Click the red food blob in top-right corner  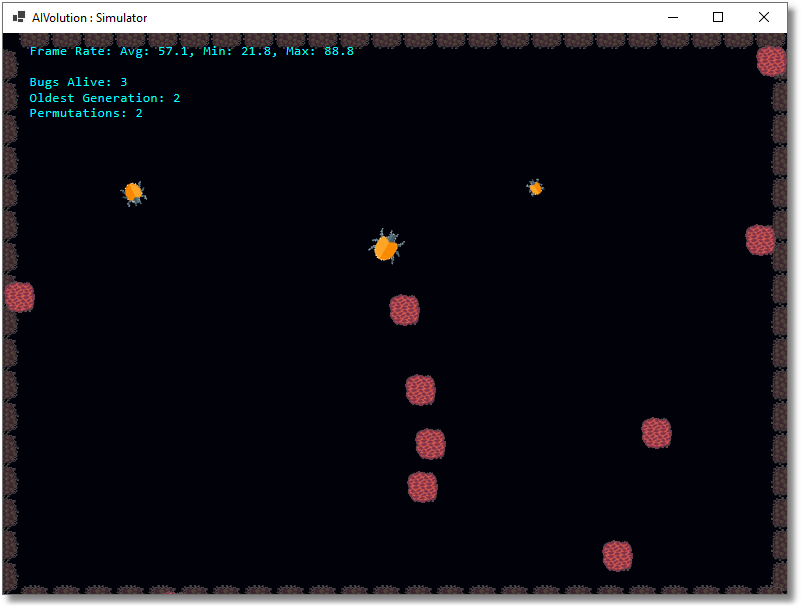coord(771,61)
